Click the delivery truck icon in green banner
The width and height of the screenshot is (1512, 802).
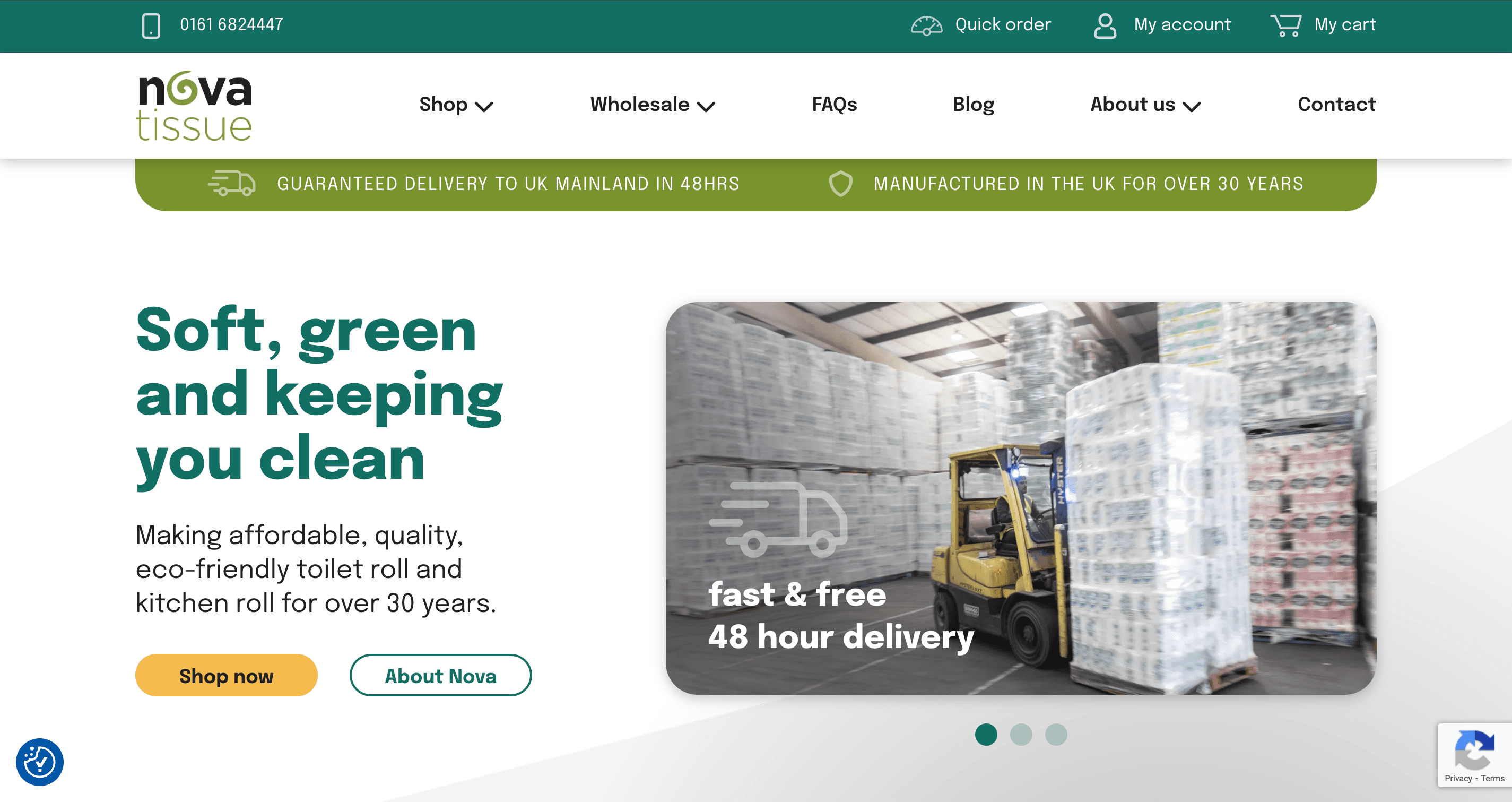(232, 184)
